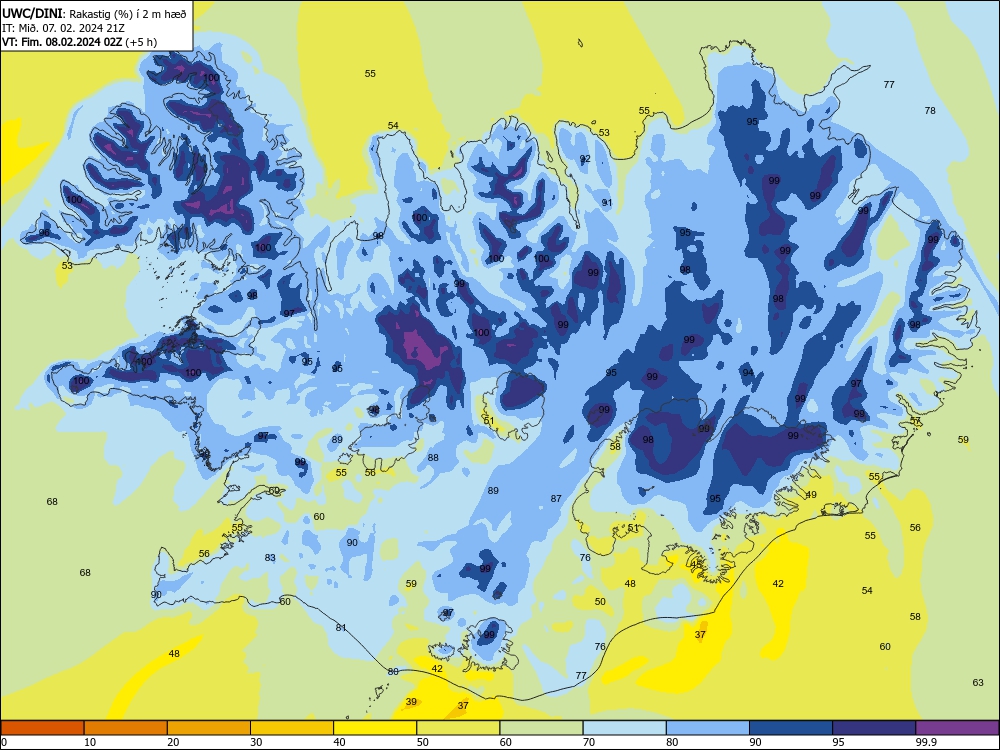Click the valid time 'VT: Fim. 08.02.2024 02Z (+5 h)'
Viewport: 1000px width, 750px height.
pos(80,42)
